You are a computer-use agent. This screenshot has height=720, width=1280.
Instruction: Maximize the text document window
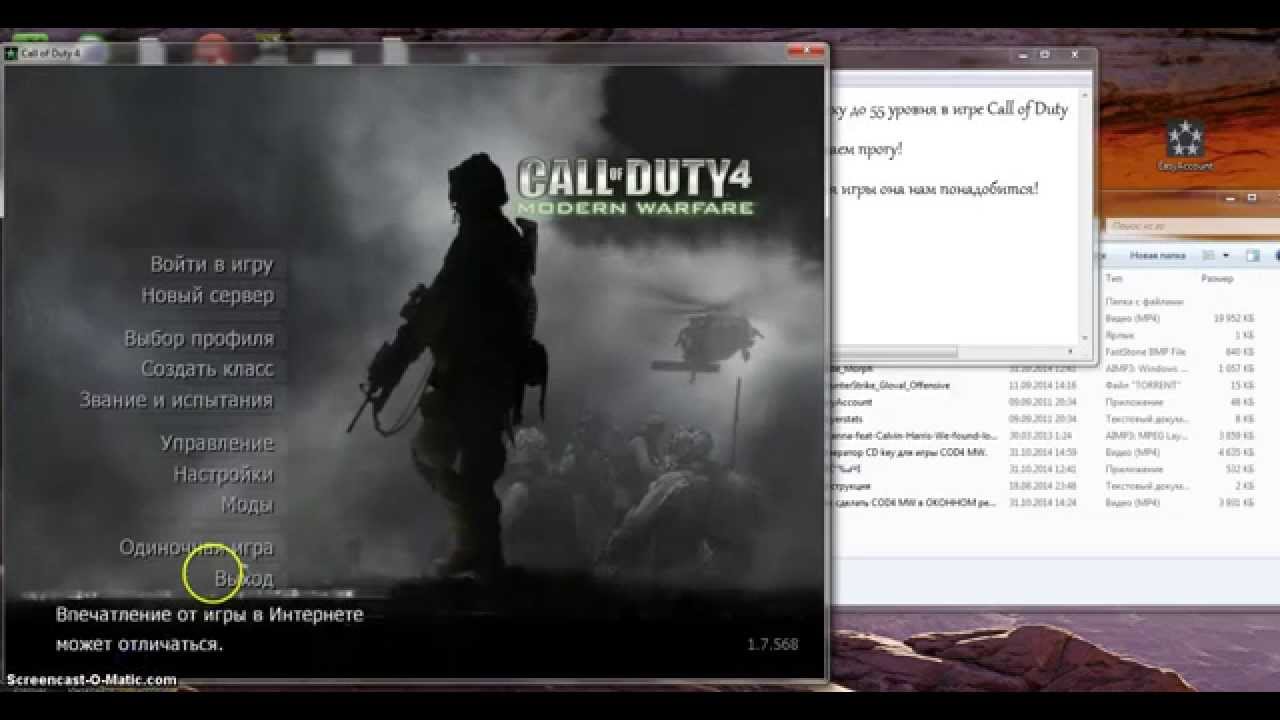[x=1044, y=54]
